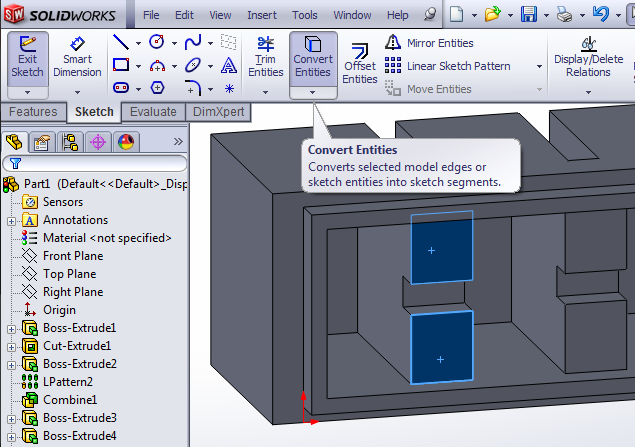
Task: Select the Ellipse sketch tool
Action: tap(193, 65)
